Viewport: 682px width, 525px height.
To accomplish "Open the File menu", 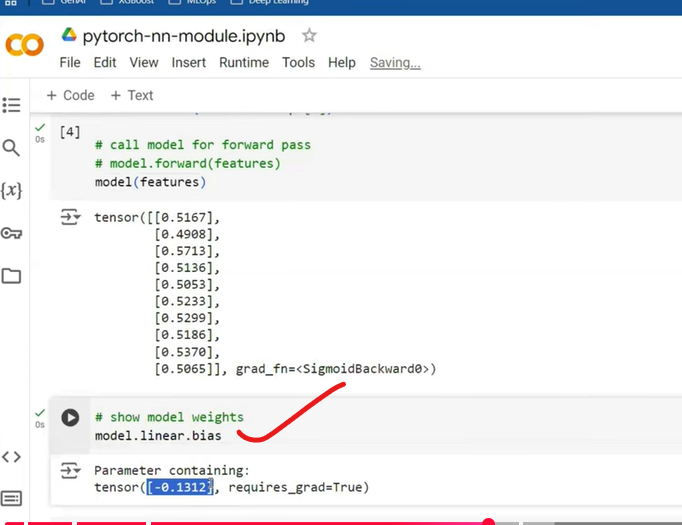I will click(x=70, y=62).
